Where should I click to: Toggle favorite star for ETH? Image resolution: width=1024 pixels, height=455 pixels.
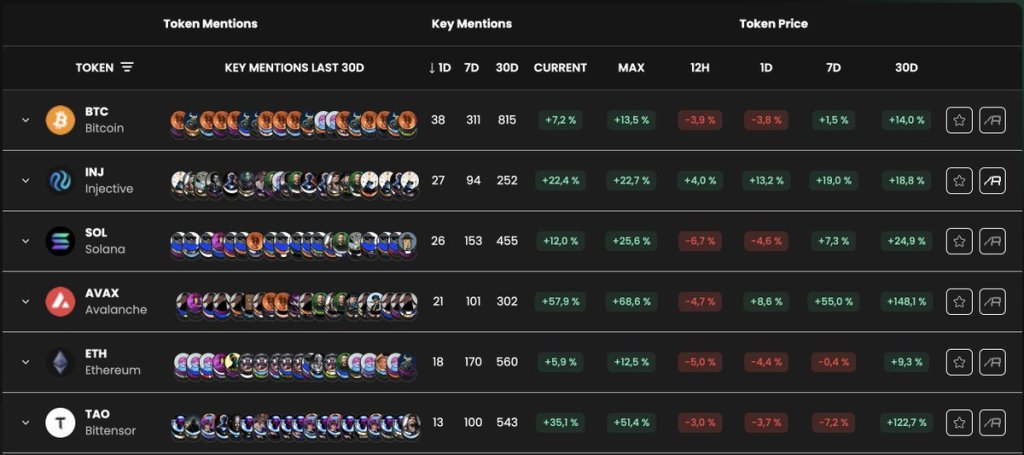pyautogui.click(x=959, y=362)
